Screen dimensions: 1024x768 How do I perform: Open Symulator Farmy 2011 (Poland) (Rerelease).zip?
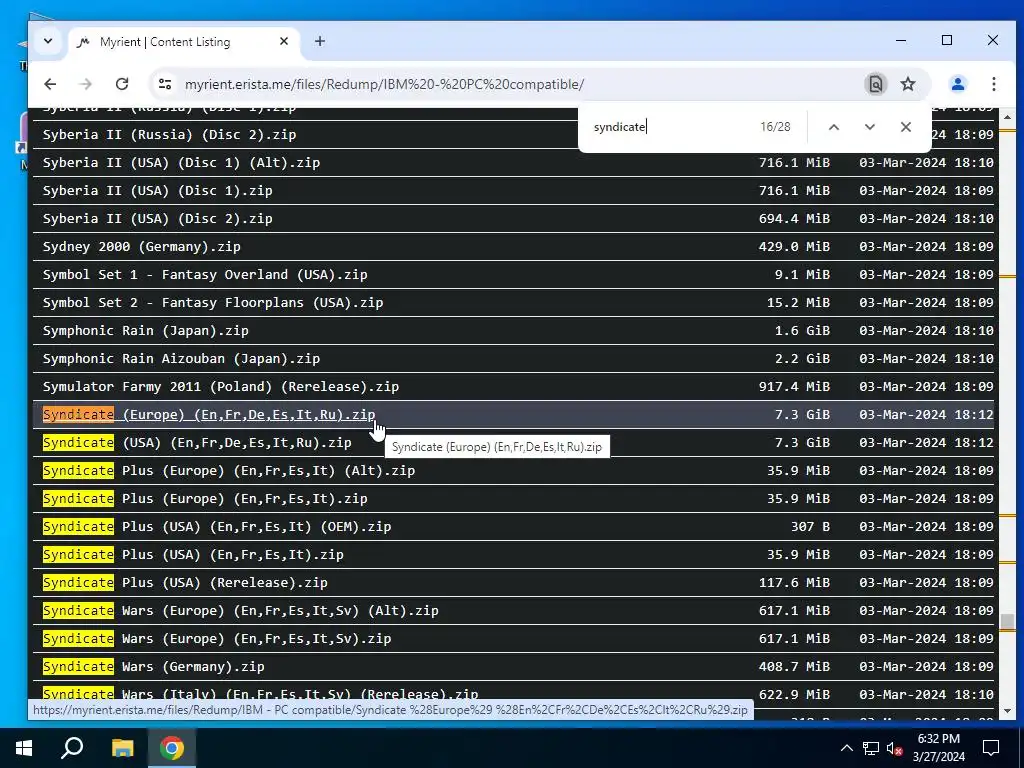coord(221,387)
